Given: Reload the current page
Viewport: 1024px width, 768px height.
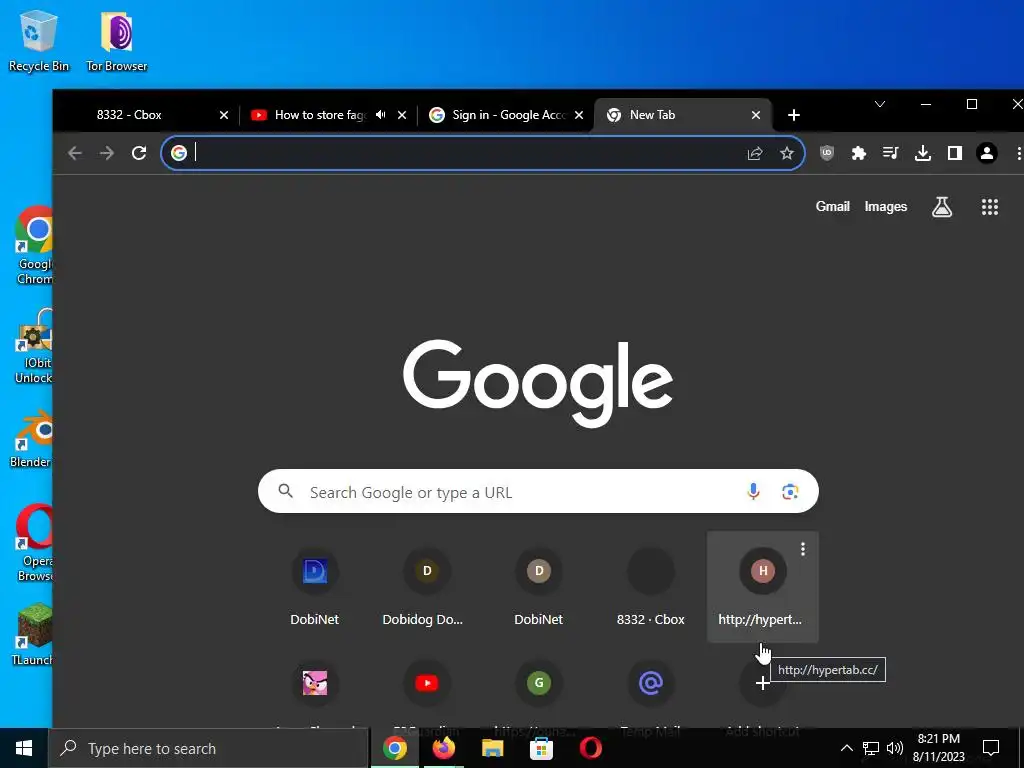Looking at the screenshot, I should [139, 153].
